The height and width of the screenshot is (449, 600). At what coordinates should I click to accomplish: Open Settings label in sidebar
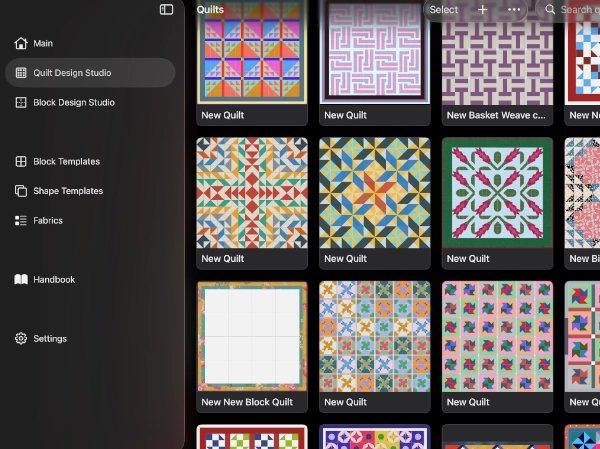pos(50,338)
